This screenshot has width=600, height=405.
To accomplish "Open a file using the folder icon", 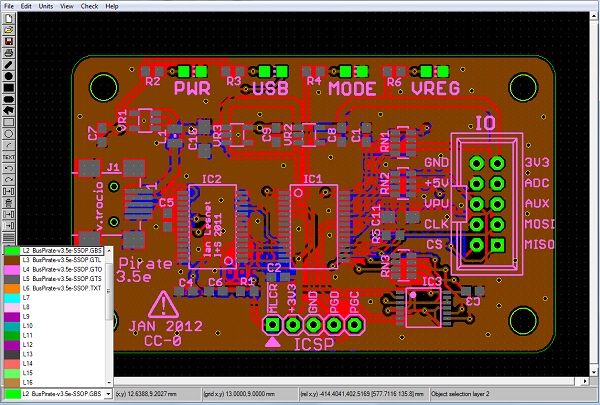I will (8, 30).
